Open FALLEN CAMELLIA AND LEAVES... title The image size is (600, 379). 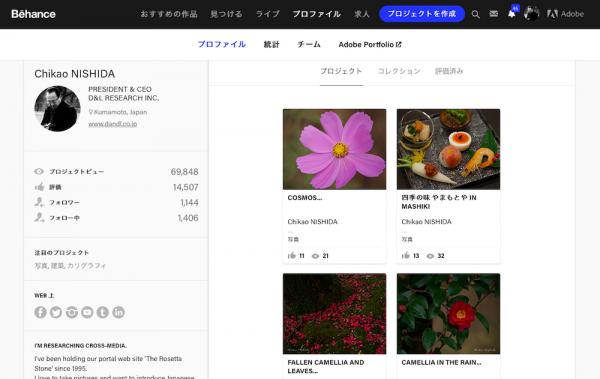(x=326, y=366)
